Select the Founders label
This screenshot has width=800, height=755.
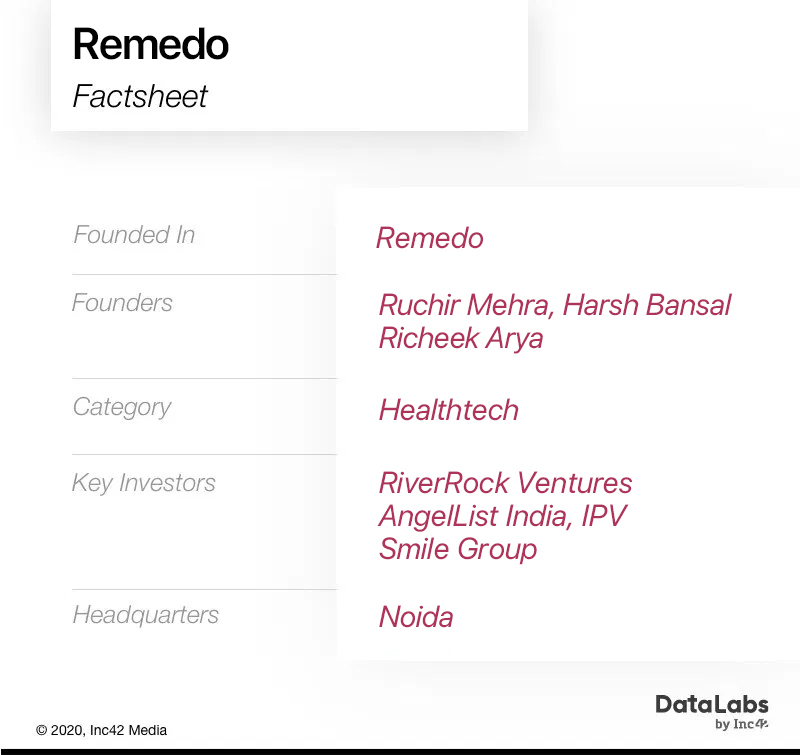click(122, 303)
